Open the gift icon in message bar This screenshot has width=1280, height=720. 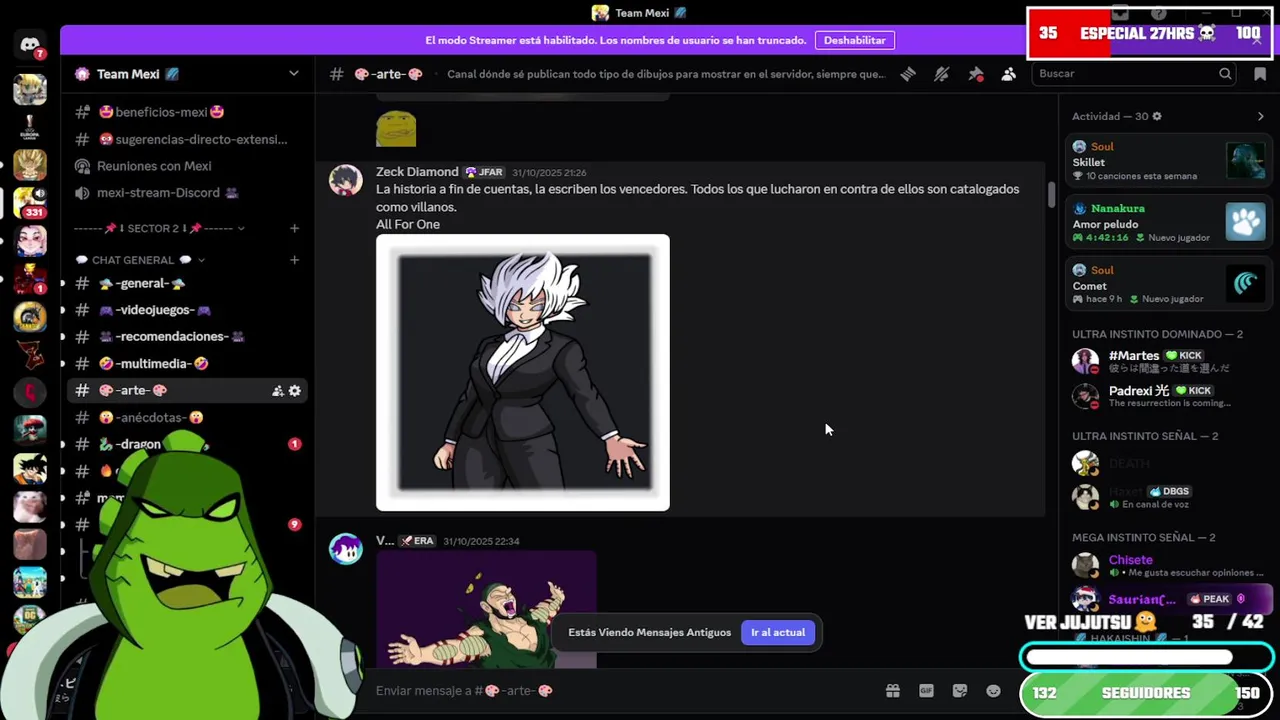coord(893,691)
